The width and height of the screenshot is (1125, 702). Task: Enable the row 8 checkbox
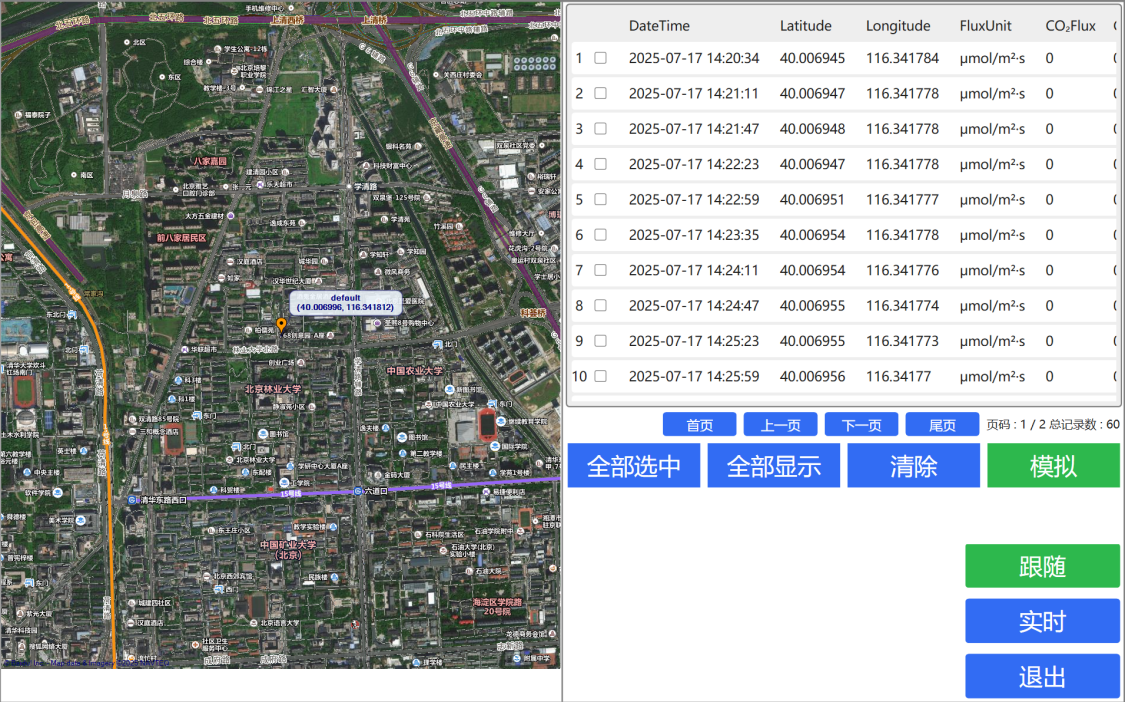pos(600,306)
